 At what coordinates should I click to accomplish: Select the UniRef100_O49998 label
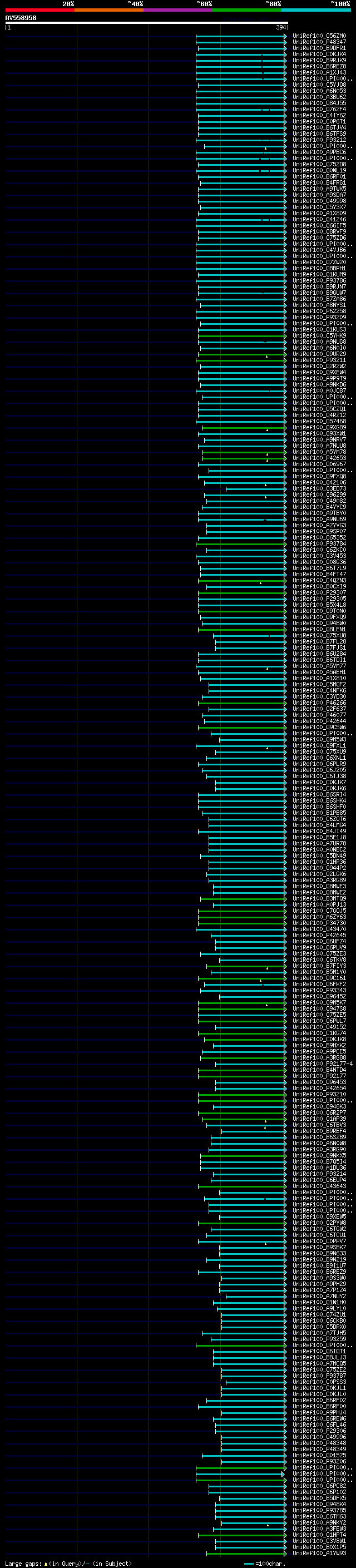pos(319,201)
